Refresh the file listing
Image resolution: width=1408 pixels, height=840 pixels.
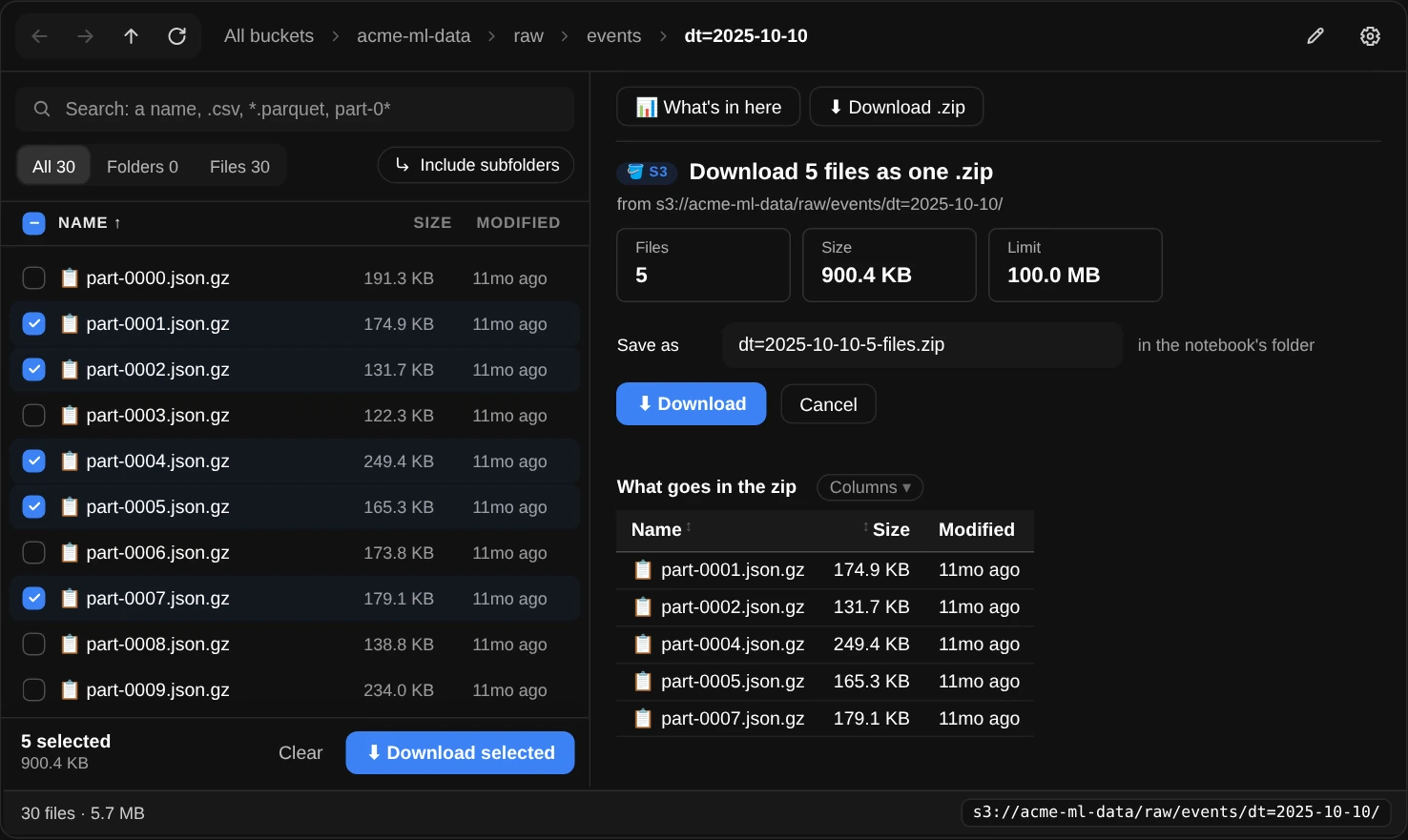176,36
